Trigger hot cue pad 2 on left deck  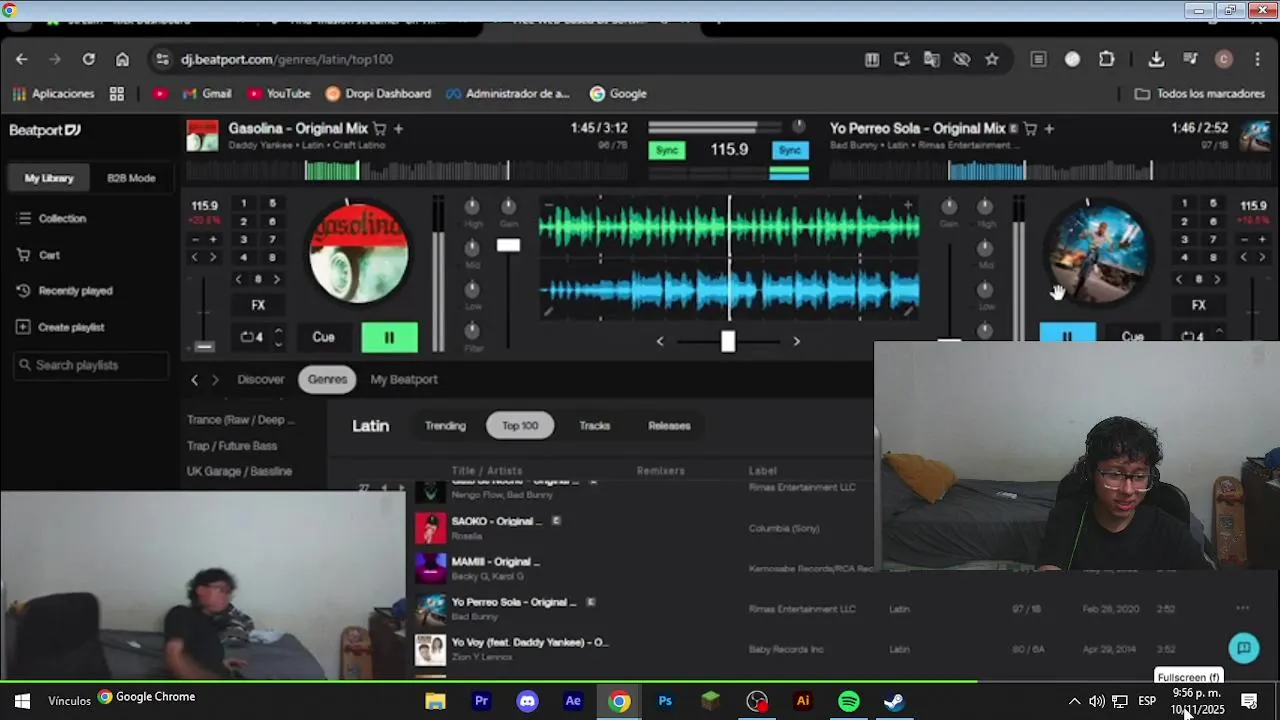(x=243, y=222)
